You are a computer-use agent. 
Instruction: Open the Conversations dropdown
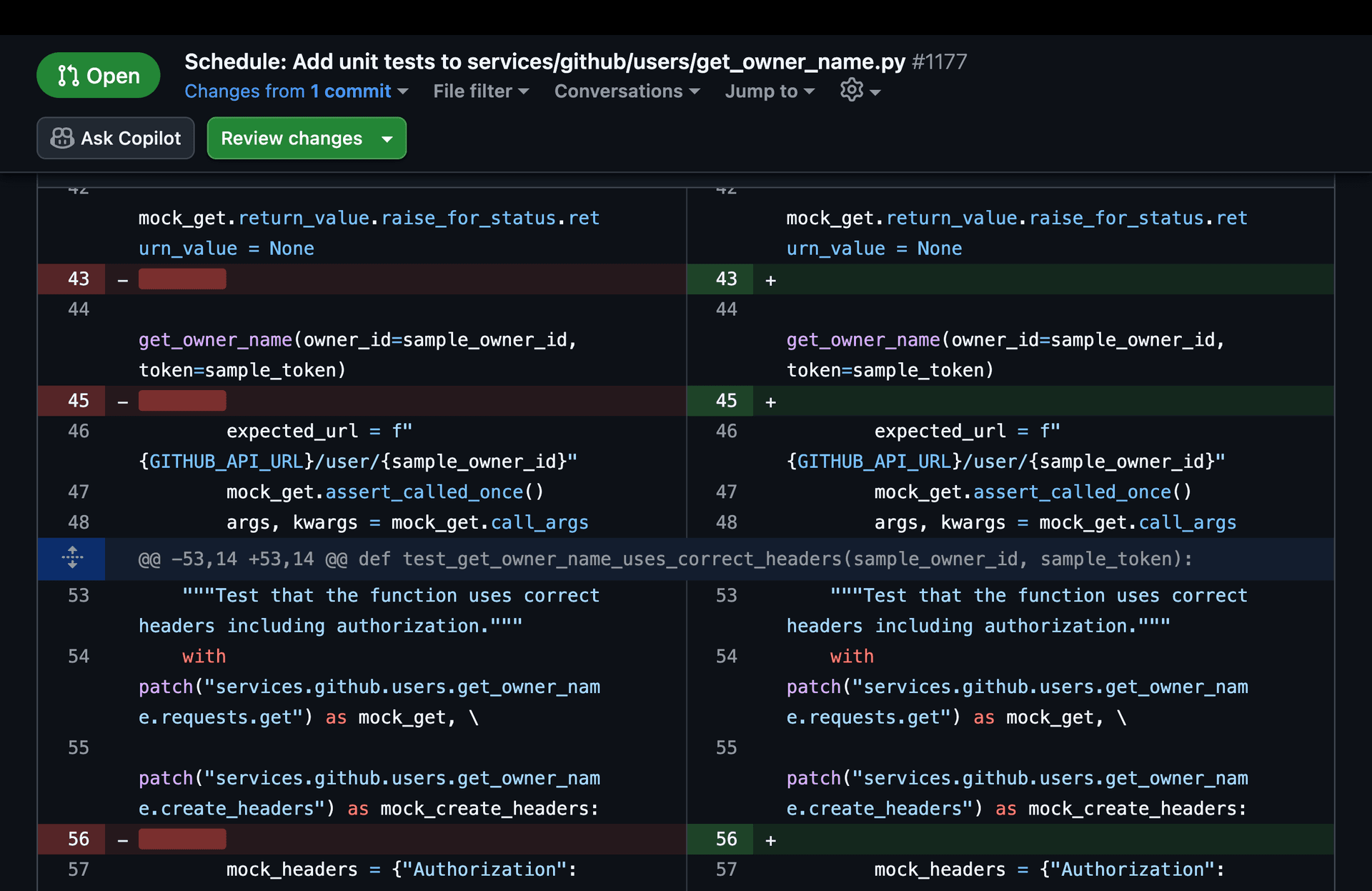point(627,91)
